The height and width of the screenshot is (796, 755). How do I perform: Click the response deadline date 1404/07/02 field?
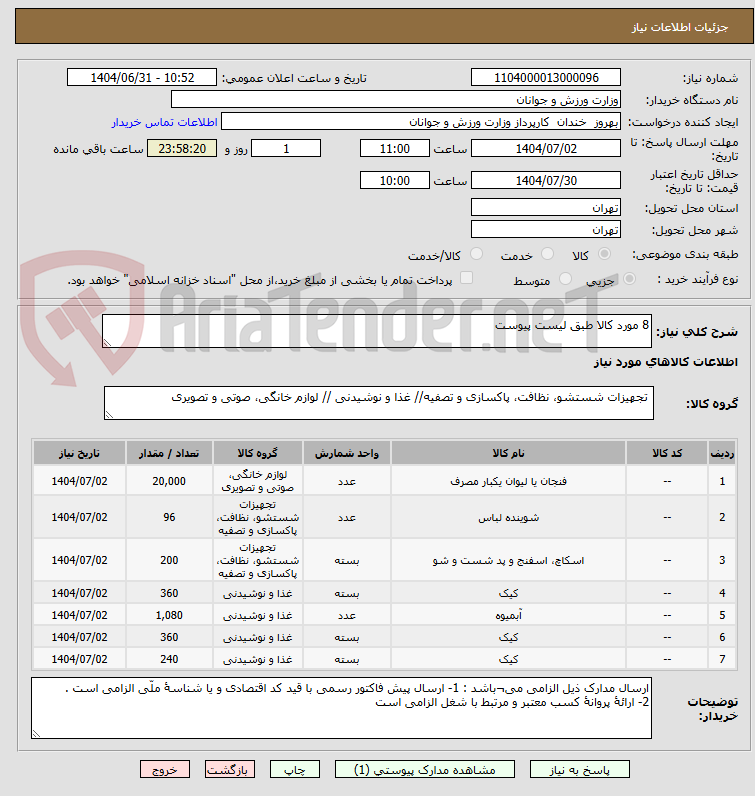tap(546, 148)
